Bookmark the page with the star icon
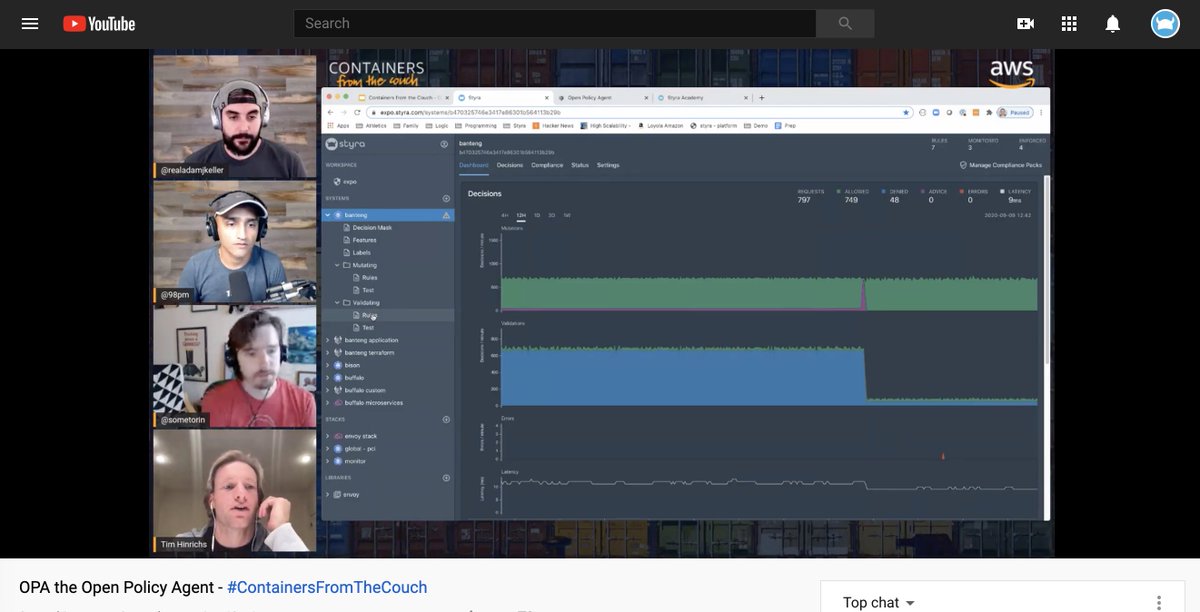This screenshot has height=612, width=1200. [x=906, y=113]
